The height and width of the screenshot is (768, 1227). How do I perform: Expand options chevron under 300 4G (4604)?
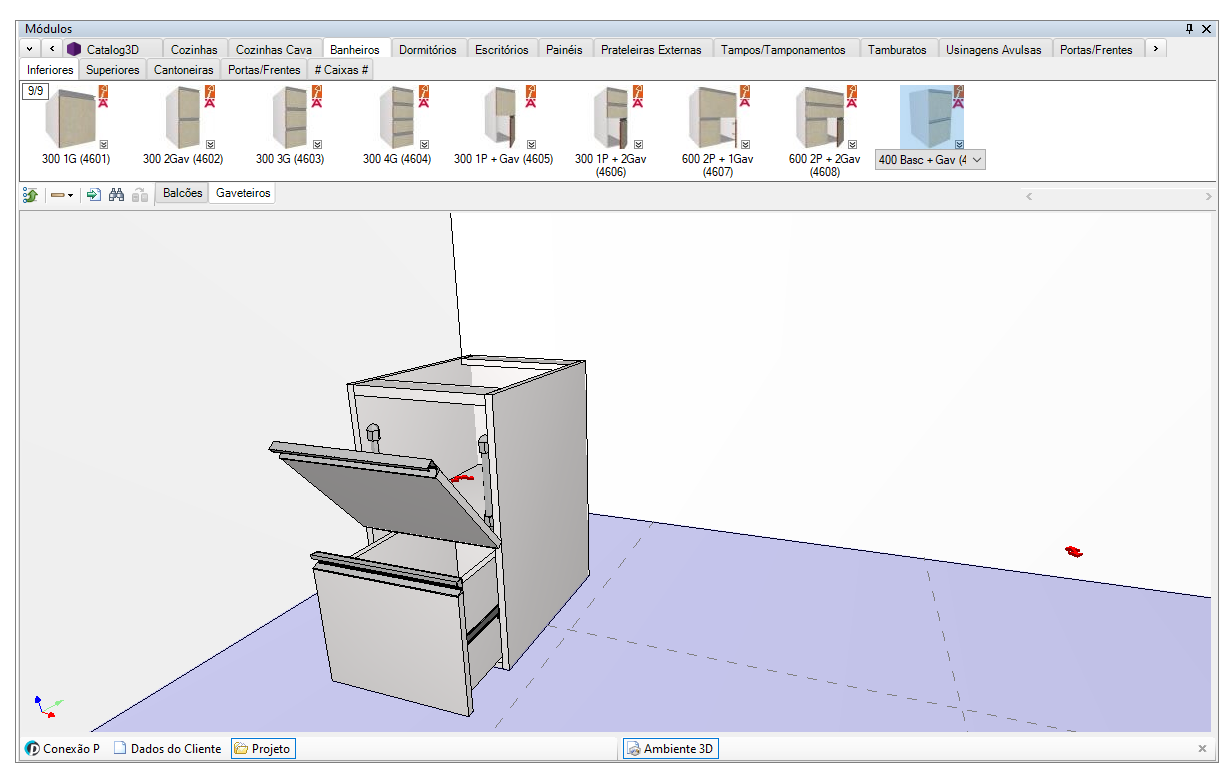coord(424,144)
